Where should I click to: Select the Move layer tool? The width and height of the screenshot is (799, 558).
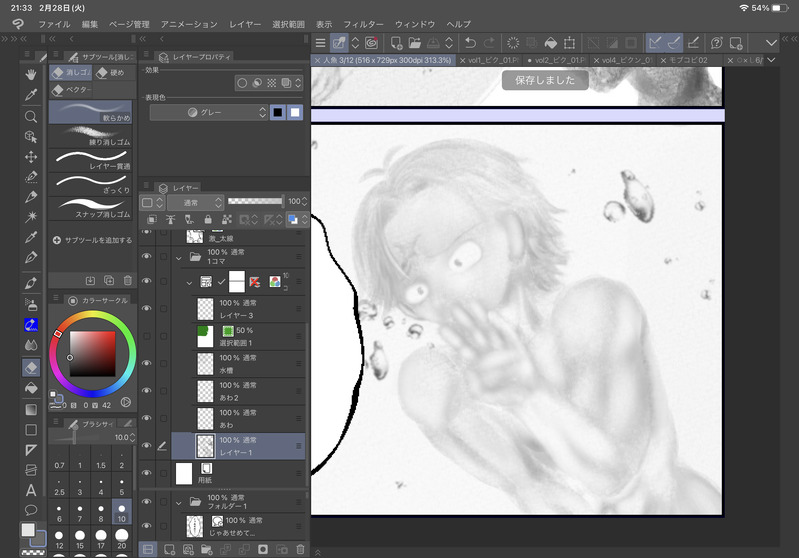point(31,157)
